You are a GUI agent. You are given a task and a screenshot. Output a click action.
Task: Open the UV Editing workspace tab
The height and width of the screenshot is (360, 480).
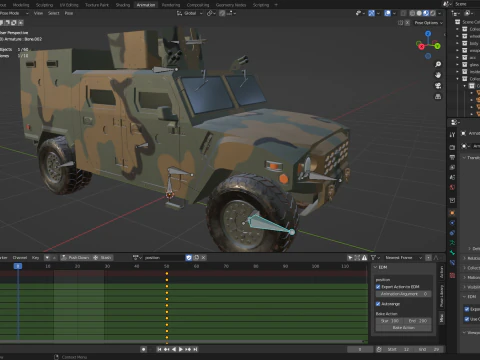point(69,5)
